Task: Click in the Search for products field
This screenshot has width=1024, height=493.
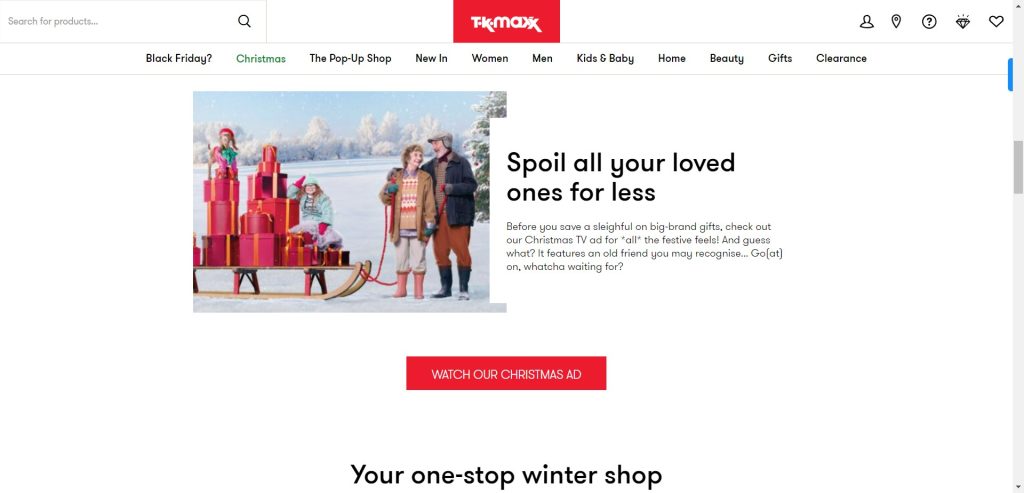Action: [121, 22]
